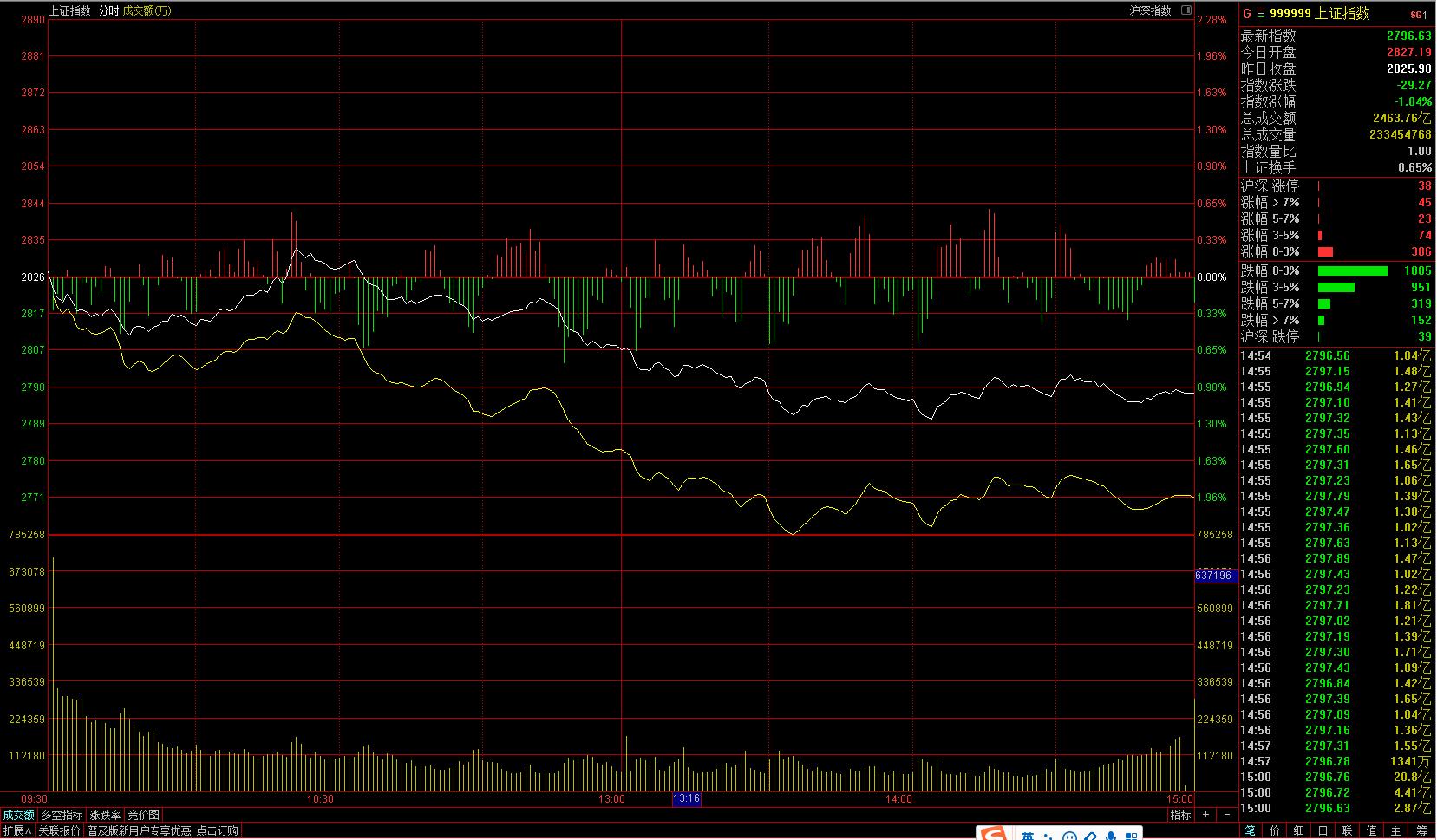Open the 沪深指数 overlay selector

click(x=1150, y=10)
